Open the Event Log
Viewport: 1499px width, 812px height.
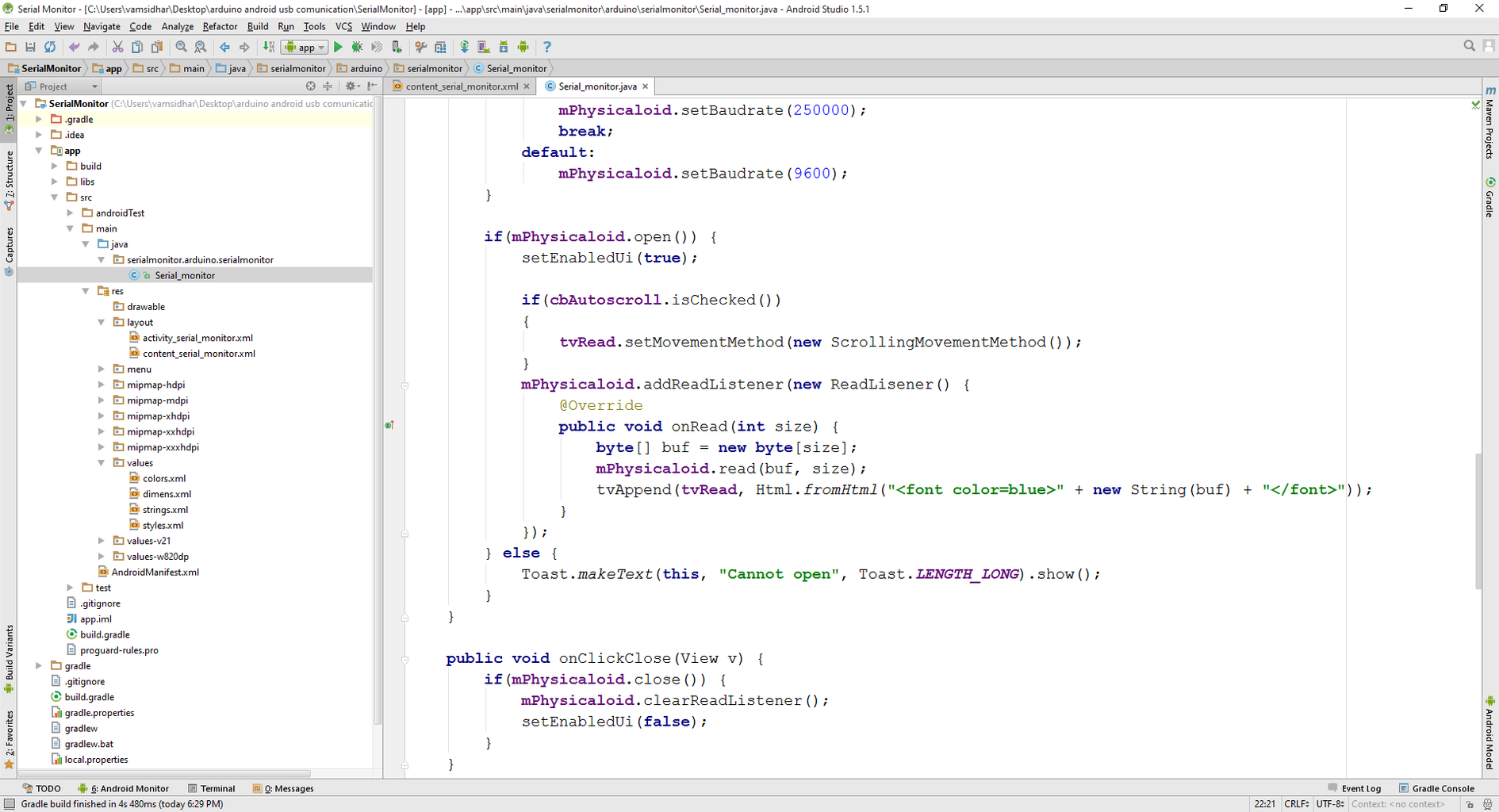pos(1360,788)
